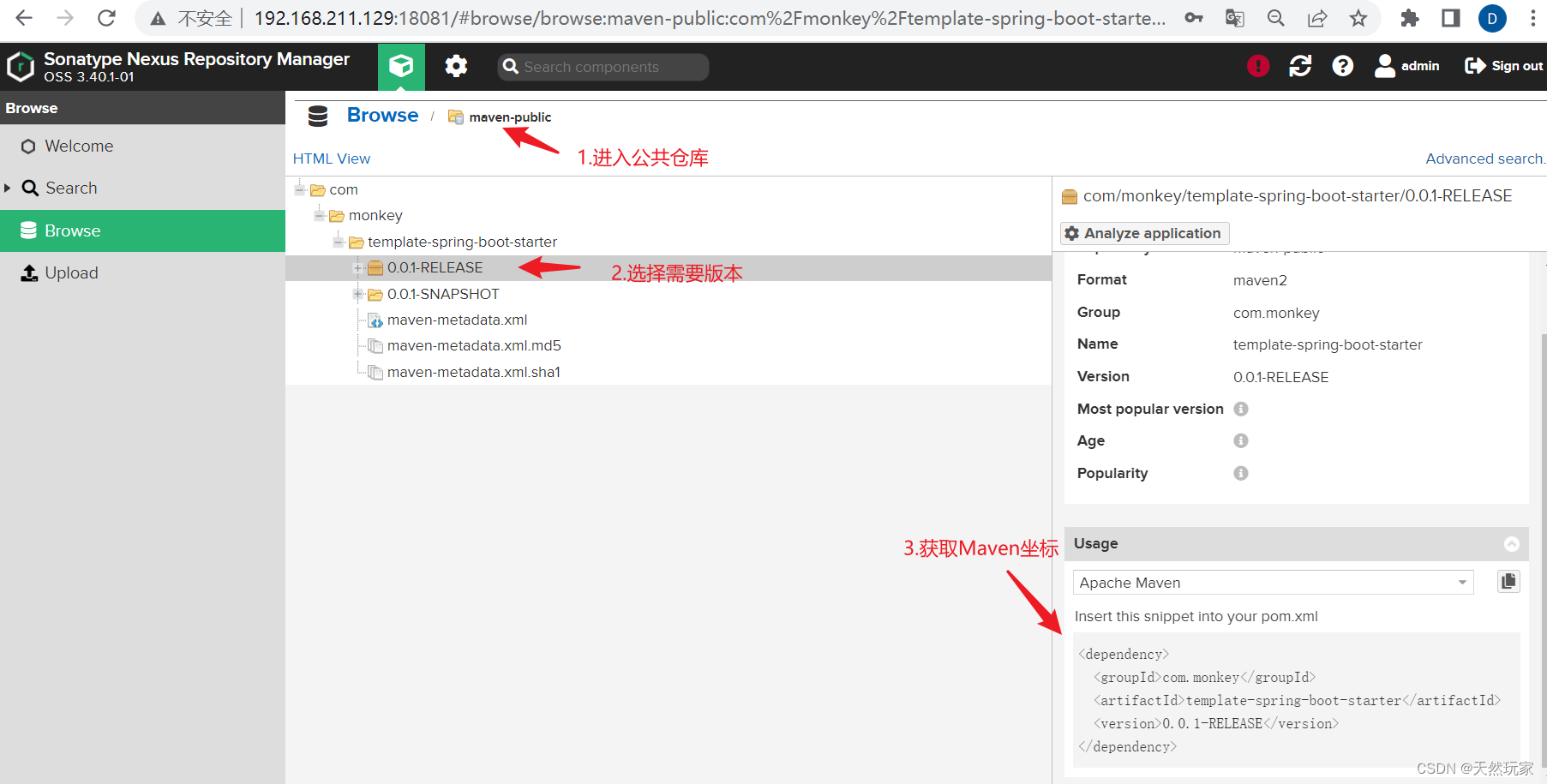This screenshot has width=1547, height=784.
Task: Bookmark this page with the star icon
Action: point(1358,18)
